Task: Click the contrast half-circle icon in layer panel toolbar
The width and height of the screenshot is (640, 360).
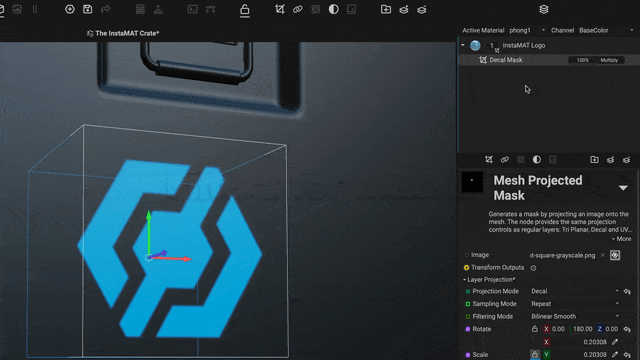Action: coord(537,160)
